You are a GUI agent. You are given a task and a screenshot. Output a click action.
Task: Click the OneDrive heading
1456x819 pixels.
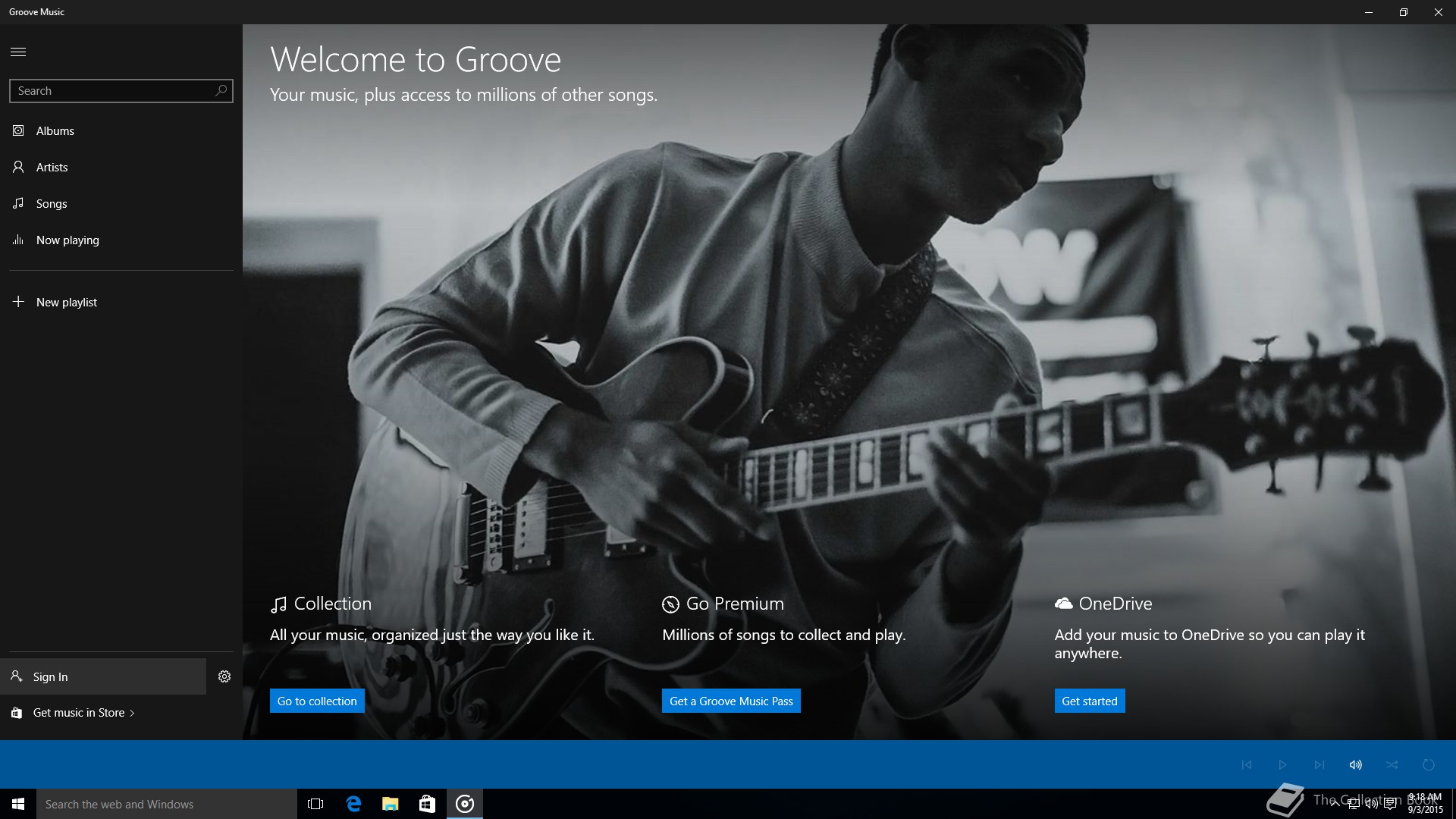(x=1116, y=604)
